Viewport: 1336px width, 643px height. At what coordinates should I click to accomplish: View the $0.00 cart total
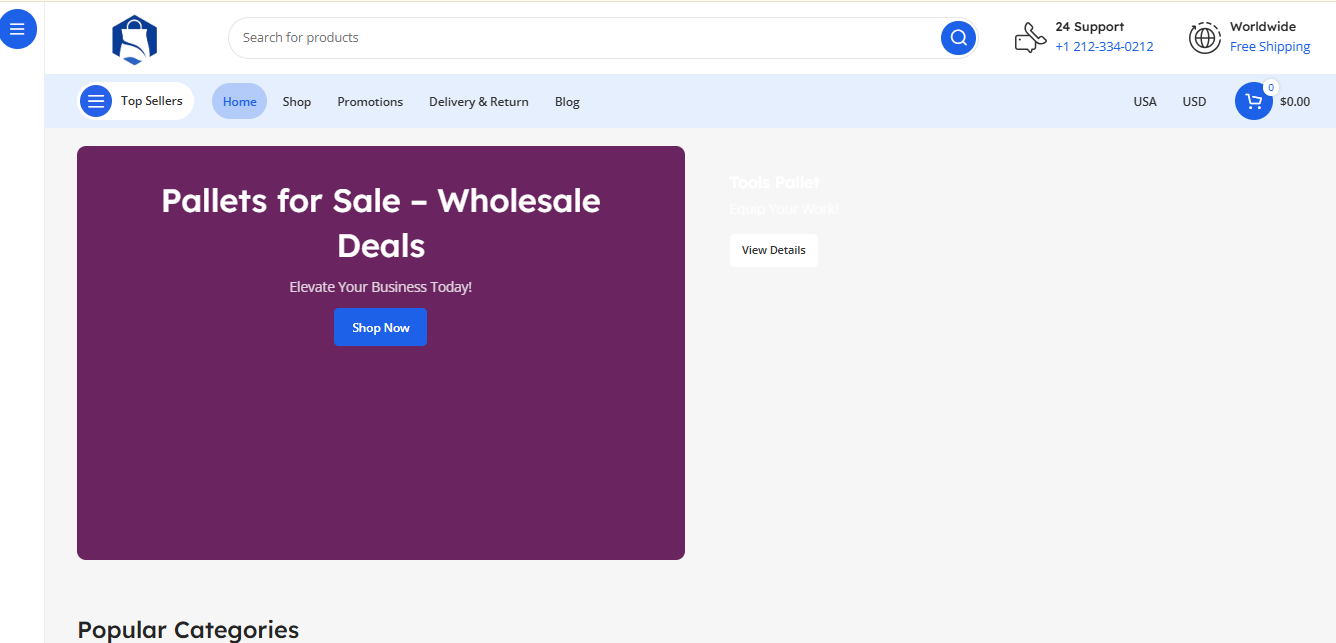pos(1295,102)
